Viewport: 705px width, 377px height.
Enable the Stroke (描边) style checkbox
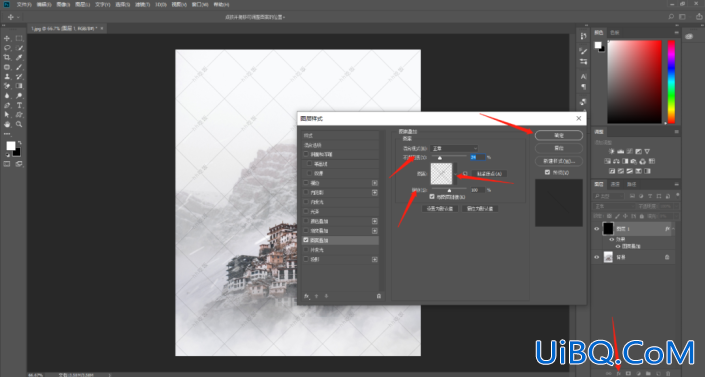coord(306,183)
